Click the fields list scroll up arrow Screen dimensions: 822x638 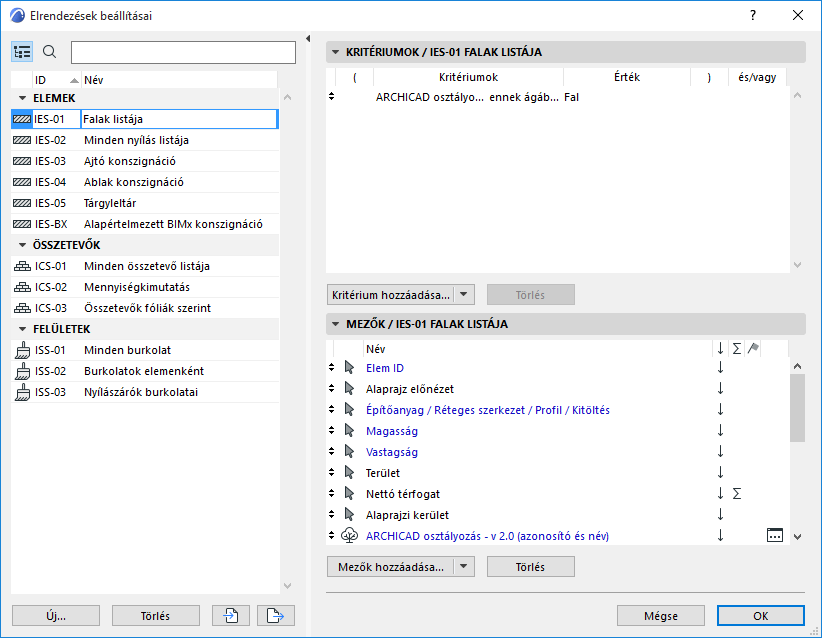[797, 366]
